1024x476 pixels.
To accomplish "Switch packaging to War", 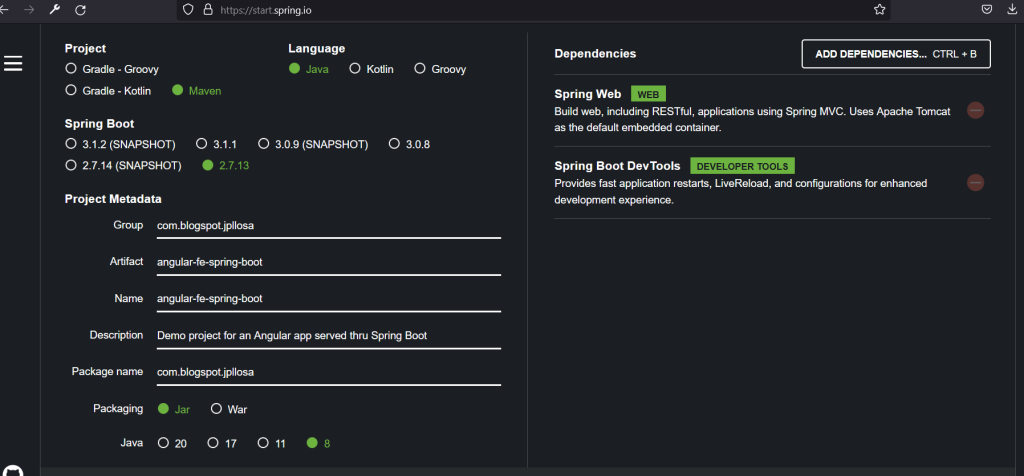I will coord(216,409).
